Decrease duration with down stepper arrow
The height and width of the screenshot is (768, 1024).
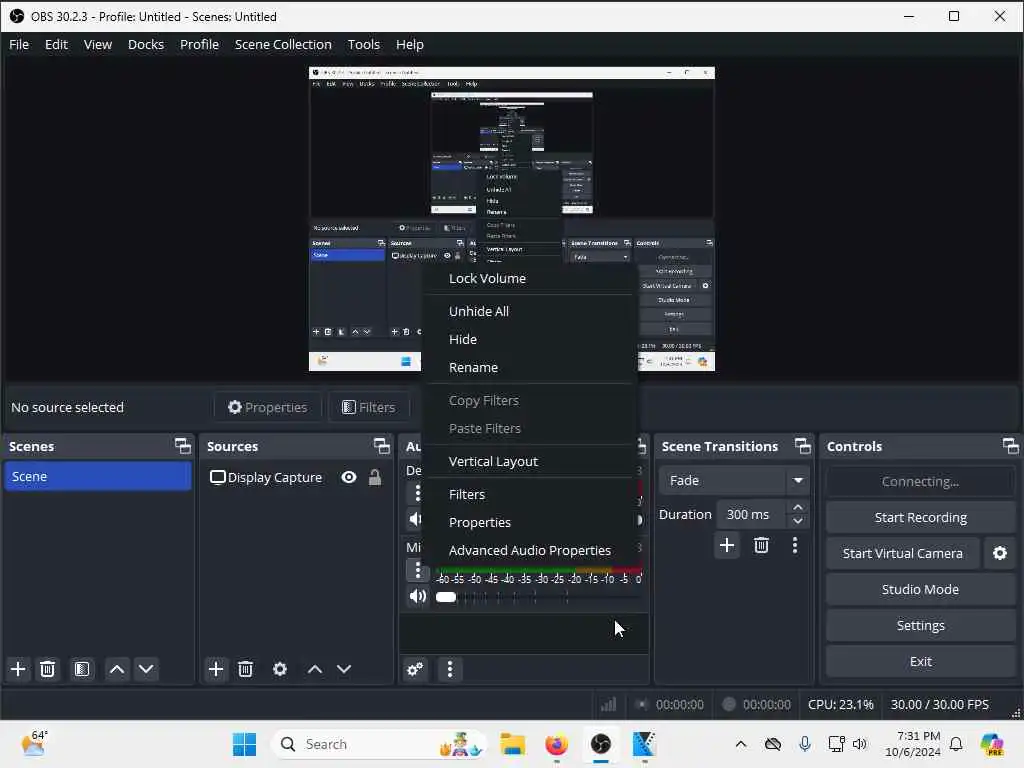click(x=797, y=521)
